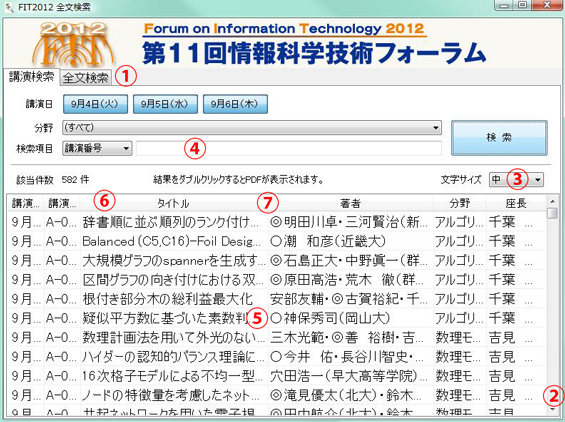Viewport: 565px width, 422px height.
Task: Click the FIT 2012 logo image
Action: click(x=74, y=44)
